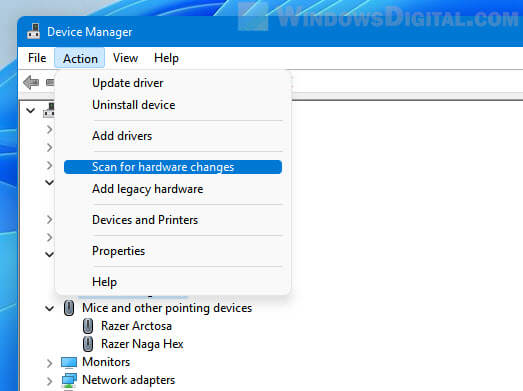The width and height of the screenshot is (523, 391).
Task: Expand the Network adapters category
Action: click(49, 381)
